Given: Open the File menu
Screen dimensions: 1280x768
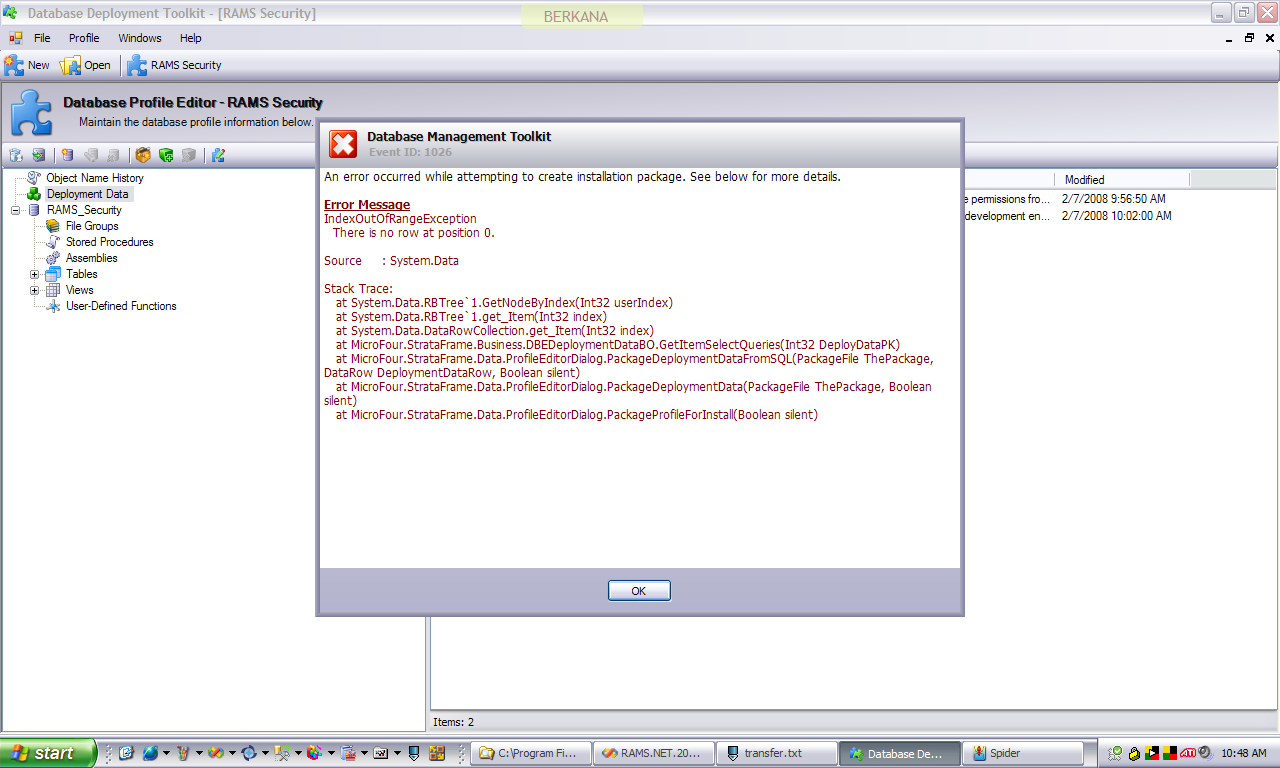Looking at the screenshot, I should coord(42,38).
